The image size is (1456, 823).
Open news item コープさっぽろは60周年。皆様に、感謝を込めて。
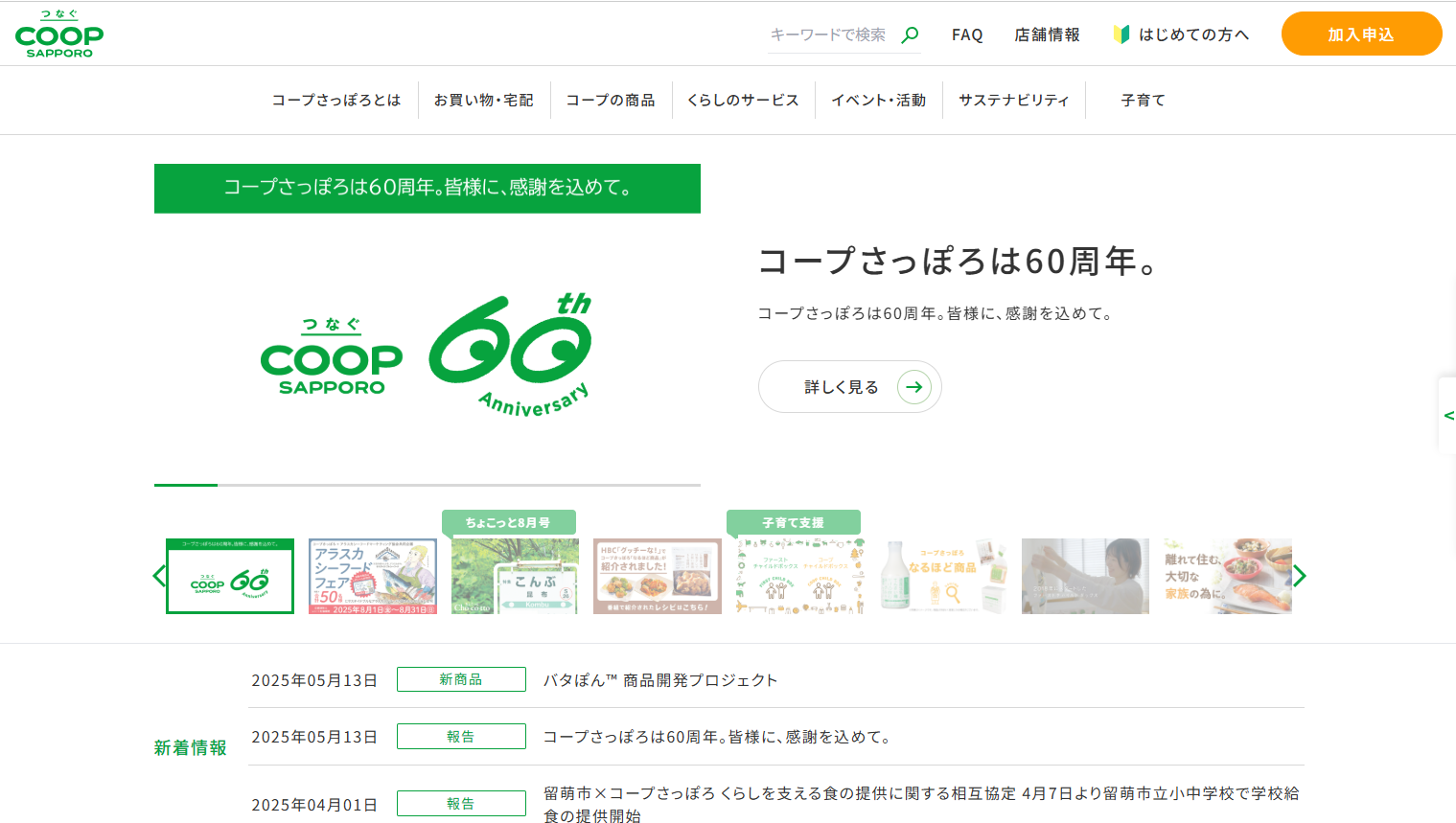[719, 737]
